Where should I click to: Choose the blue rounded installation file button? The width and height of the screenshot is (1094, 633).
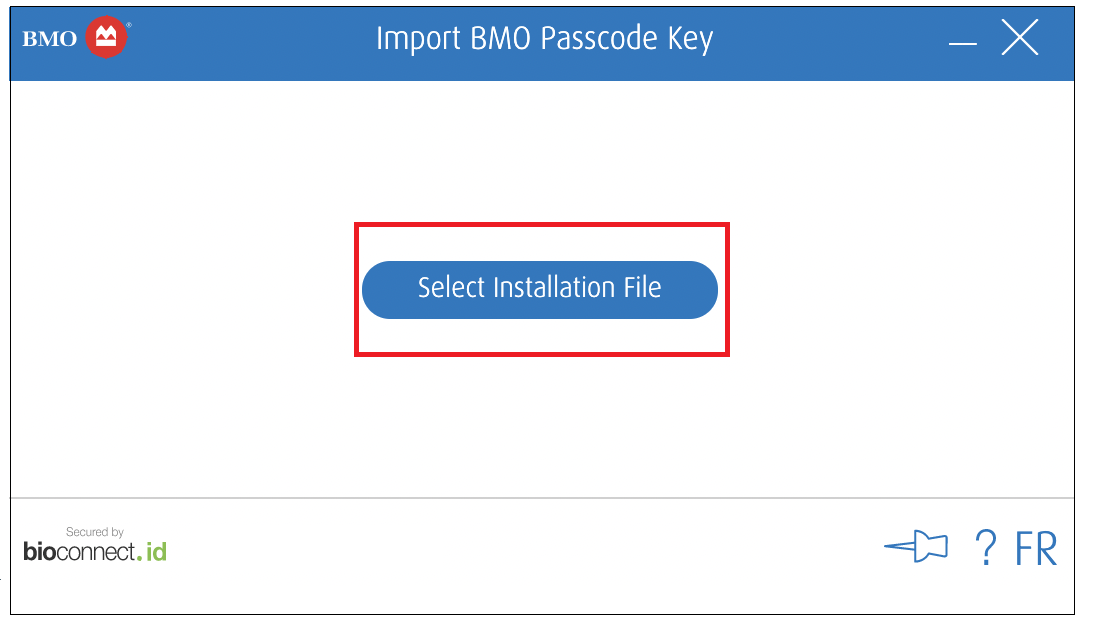tap(539, 289)
